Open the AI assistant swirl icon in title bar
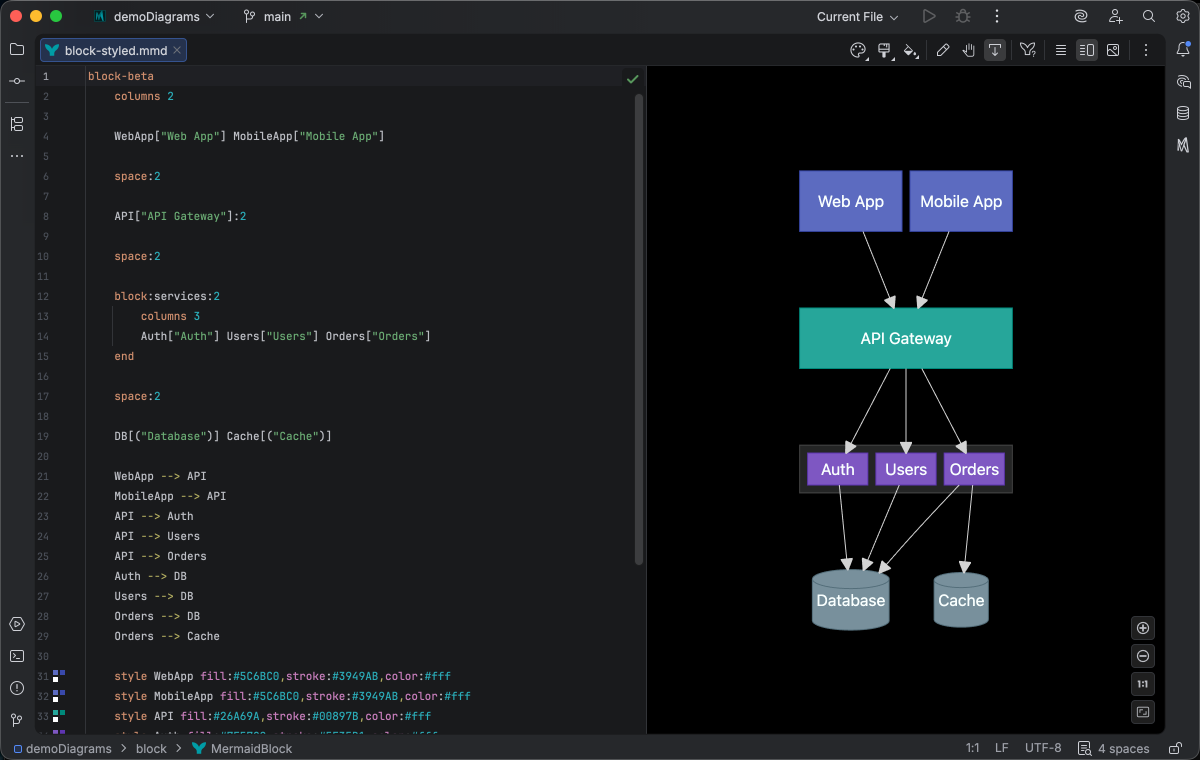 pos(1081,16)
